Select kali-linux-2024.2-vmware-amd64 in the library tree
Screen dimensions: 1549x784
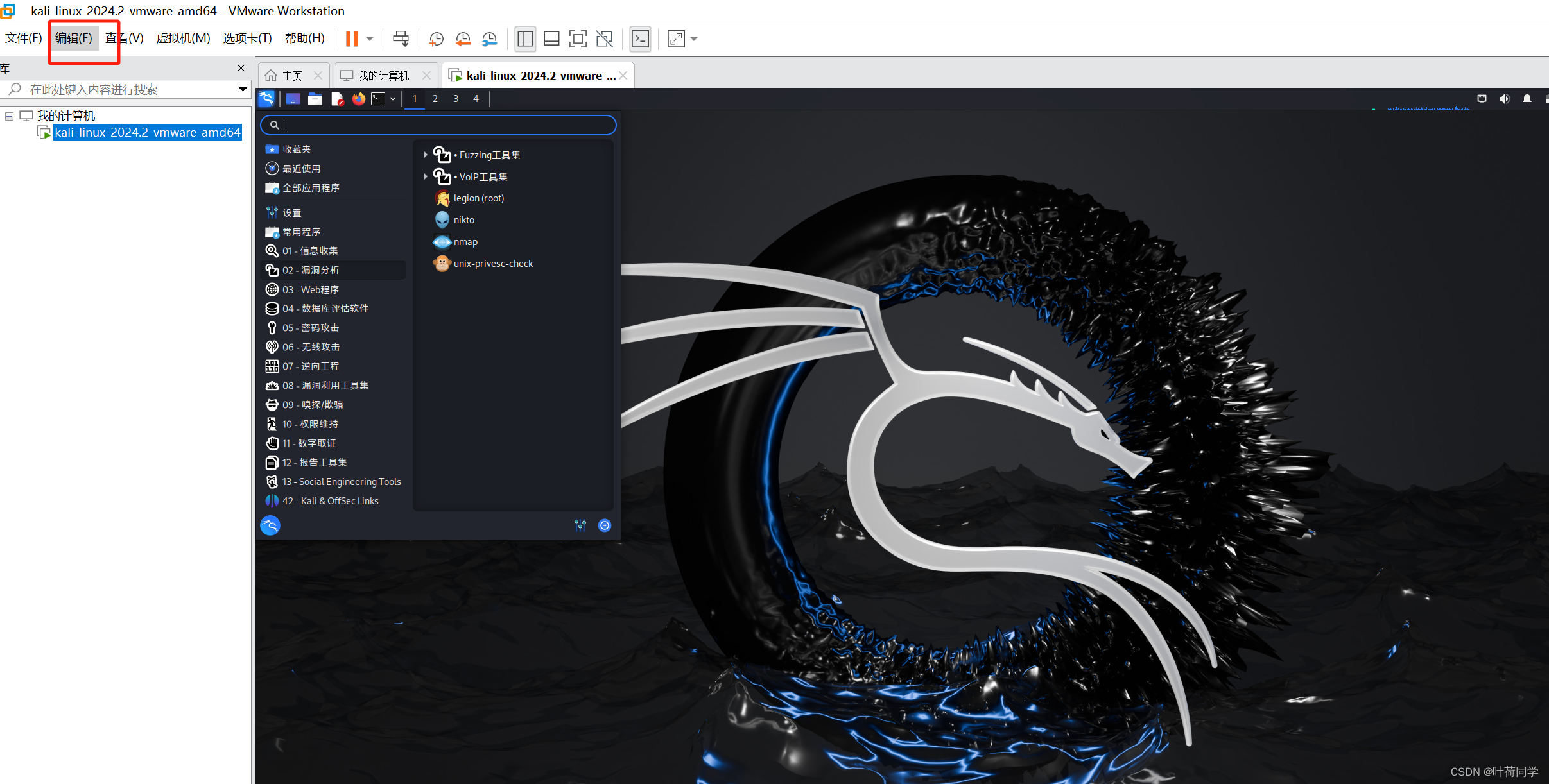[x=148, y=132]
